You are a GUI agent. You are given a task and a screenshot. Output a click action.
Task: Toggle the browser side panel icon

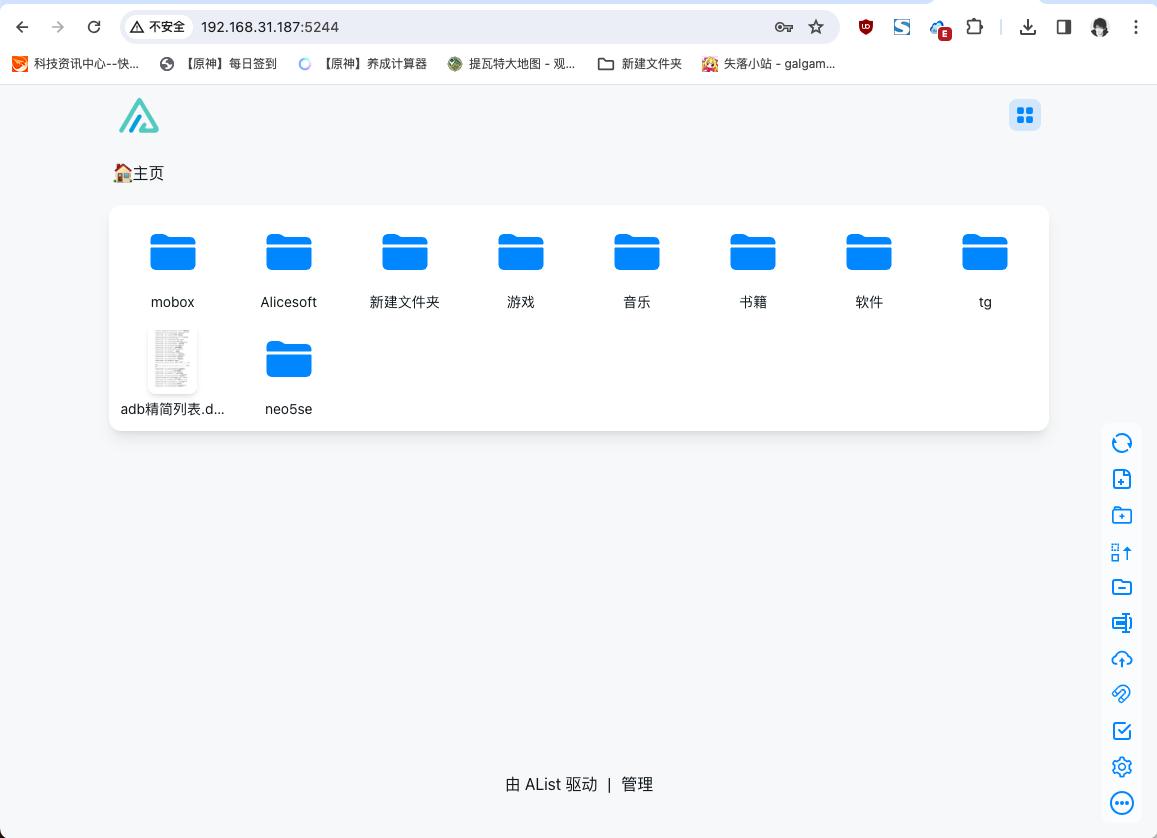click(1063, 27)
